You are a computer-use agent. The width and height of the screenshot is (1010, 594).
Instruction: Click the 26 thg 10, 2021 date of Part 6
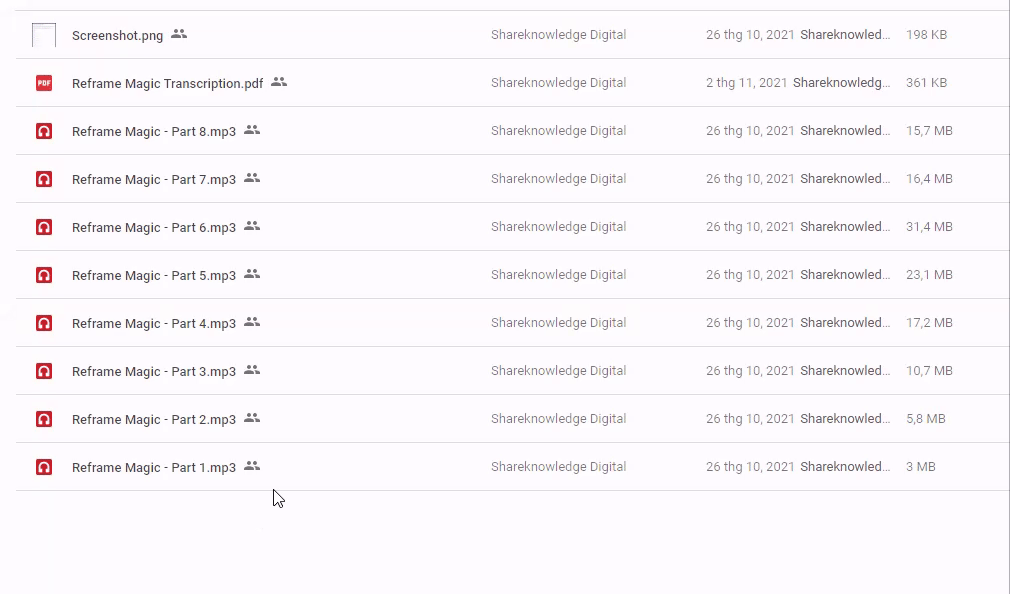750,227
